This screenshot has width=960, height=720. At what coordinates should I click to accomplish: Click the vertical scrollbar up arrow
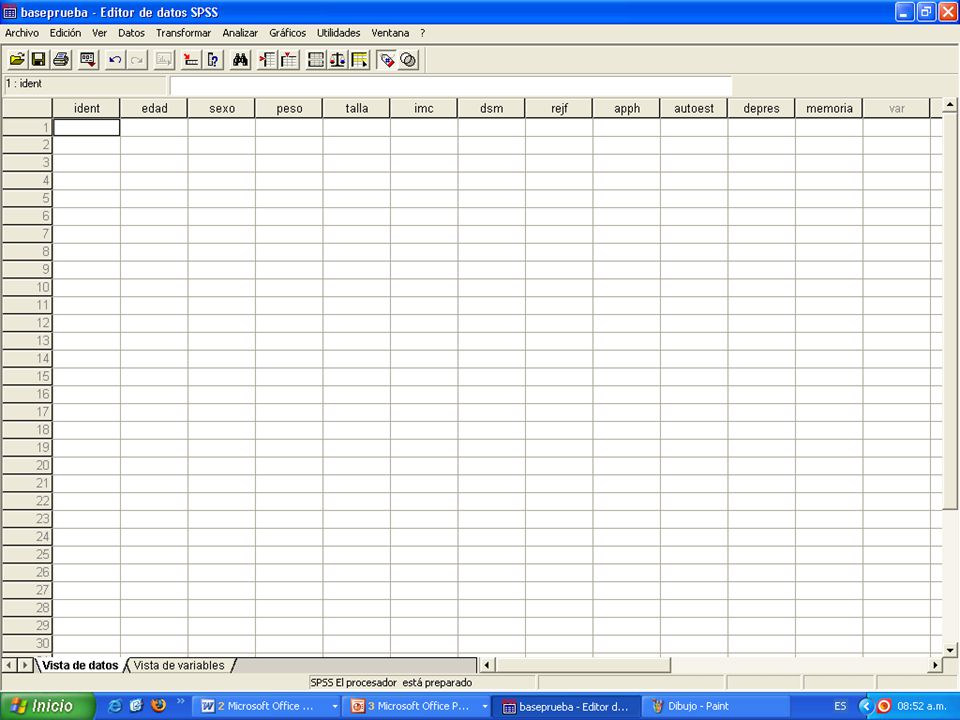(950, 105)
